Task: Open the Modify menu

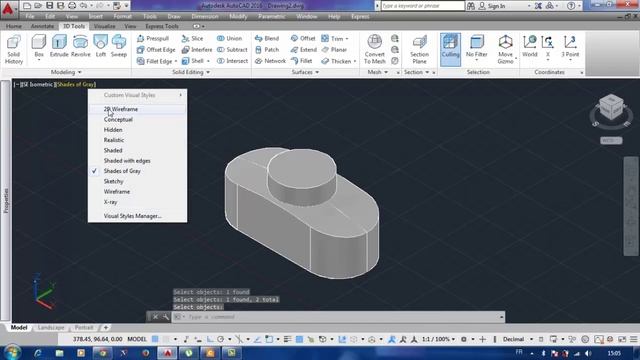Action: [x=238, y=16]
